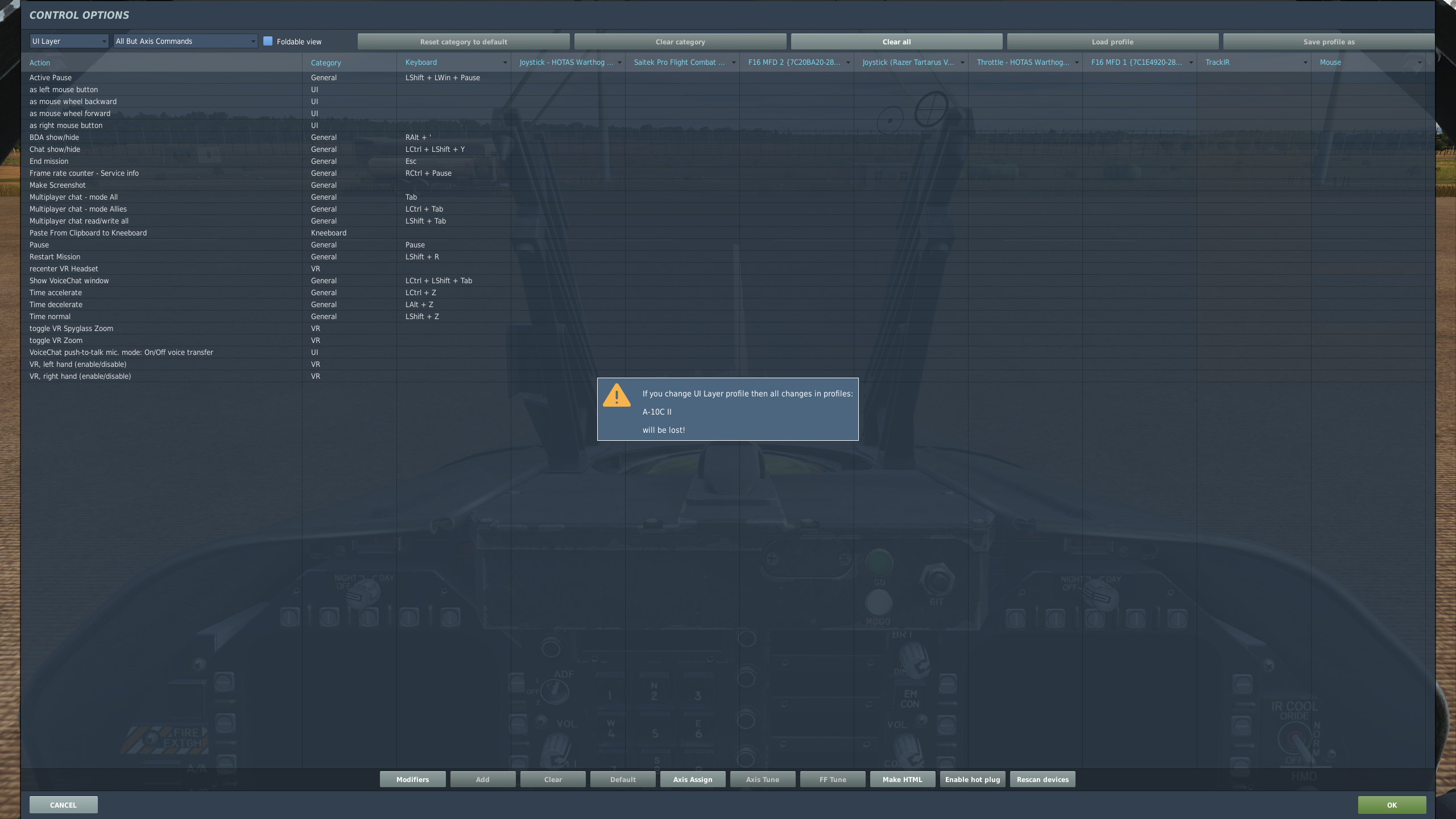Screen dimensions: 1456x819
Task: Click the FF Tune button
Action: tap(833, 779)
